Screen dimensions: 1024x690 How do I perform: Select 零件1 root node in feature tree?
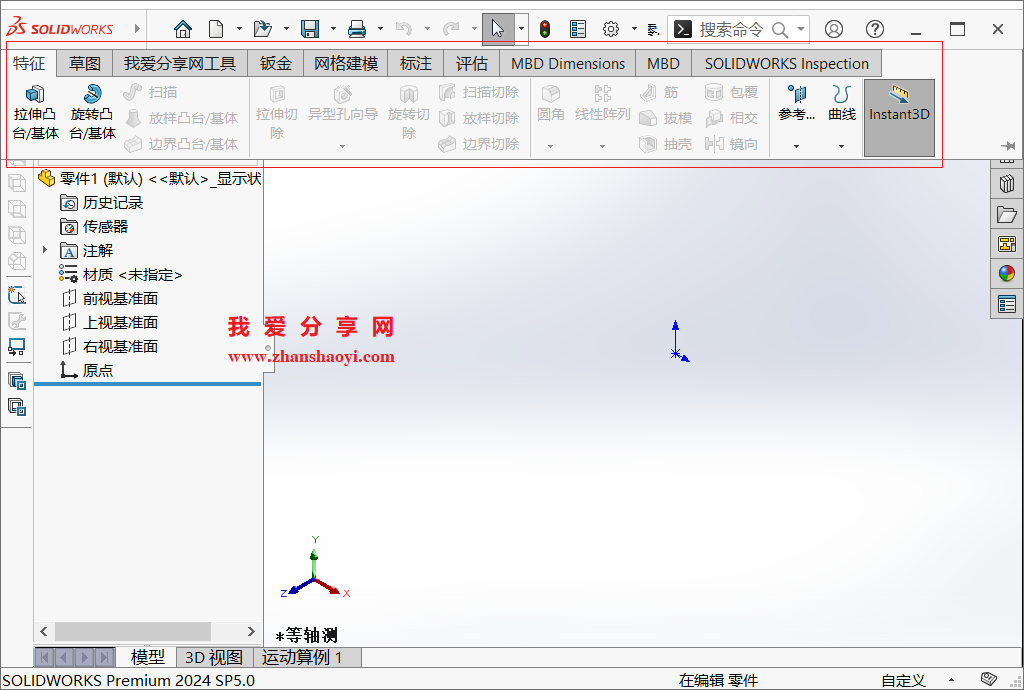pos(150,178)
